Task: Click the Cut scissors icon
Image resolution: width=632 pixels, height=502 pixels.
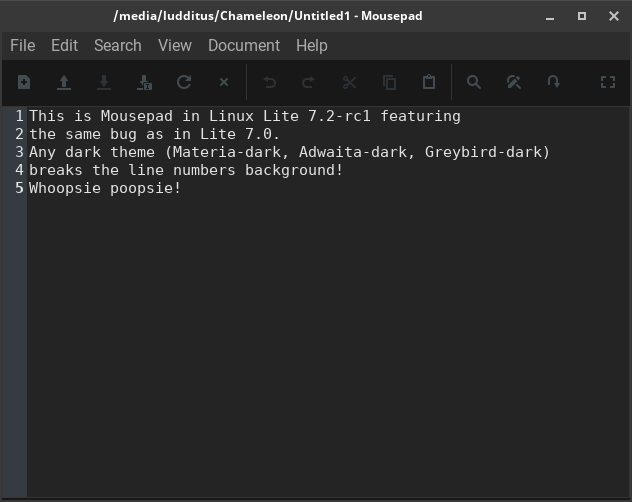Action: coord(349,83)
